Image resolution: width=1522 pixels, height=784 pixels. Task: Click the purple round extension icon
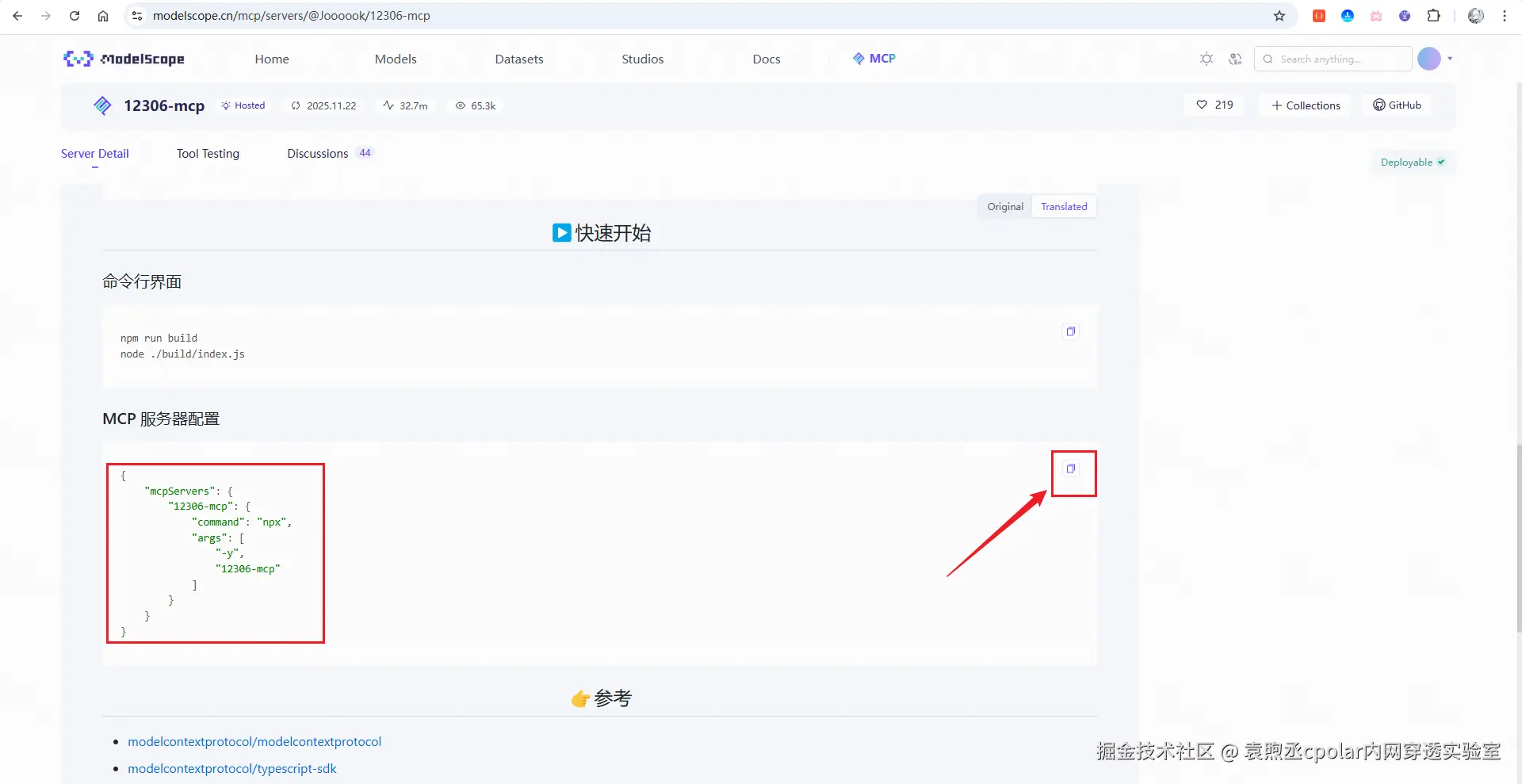point(1405,16)
